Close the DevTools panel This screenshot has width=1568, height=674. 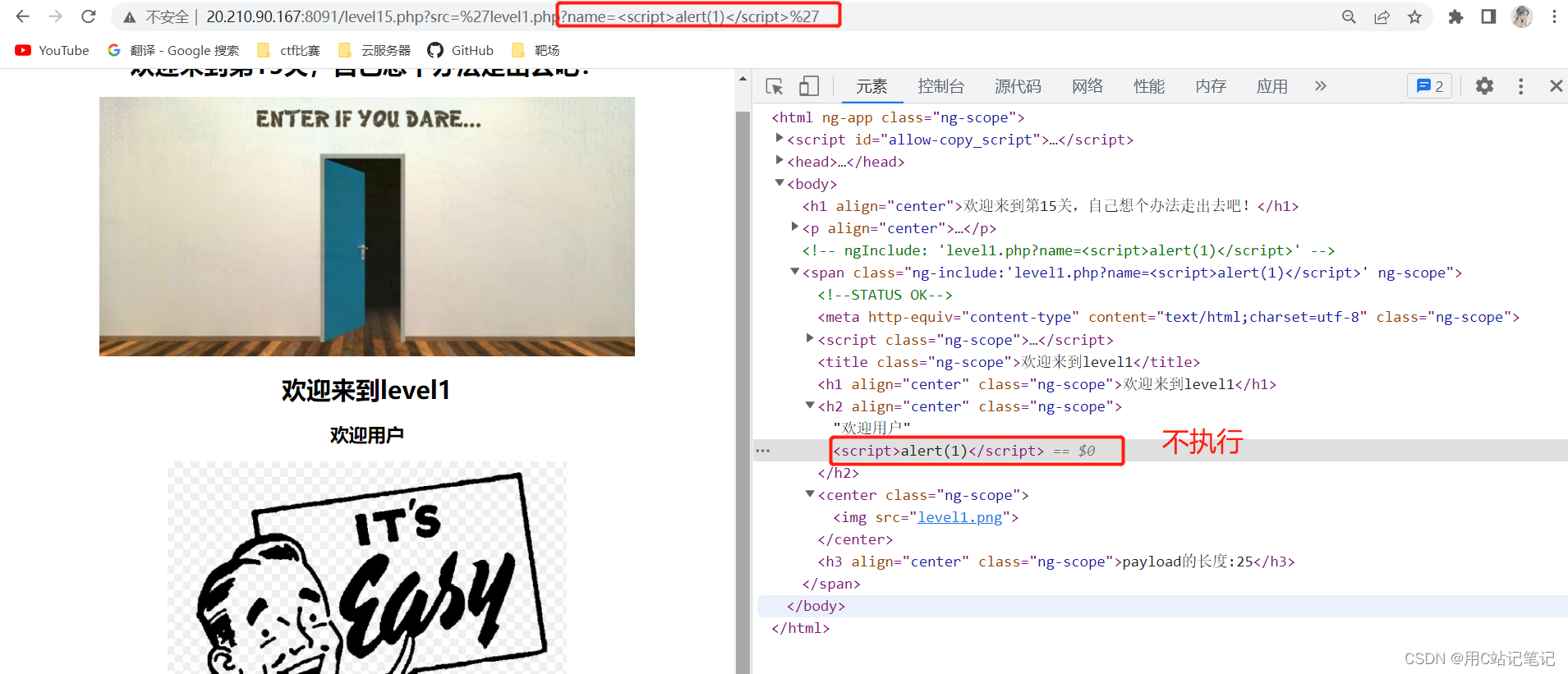[x=1556, y=85]
